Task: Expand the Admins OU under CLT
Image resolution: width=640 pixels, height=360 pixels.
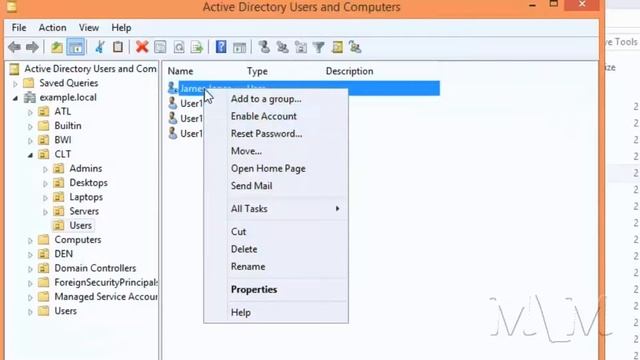Action: pyautogui.click(x=45, y=169)
